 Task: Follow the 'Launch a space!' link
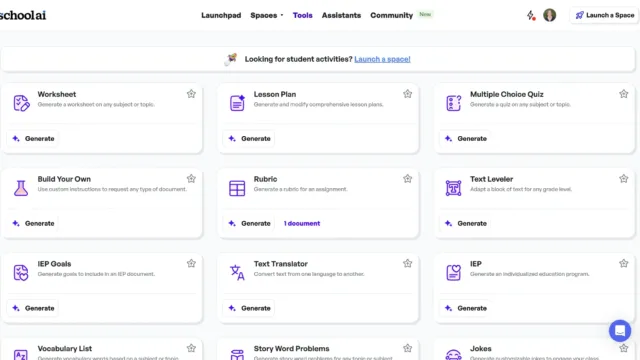(x=382, y=59)
